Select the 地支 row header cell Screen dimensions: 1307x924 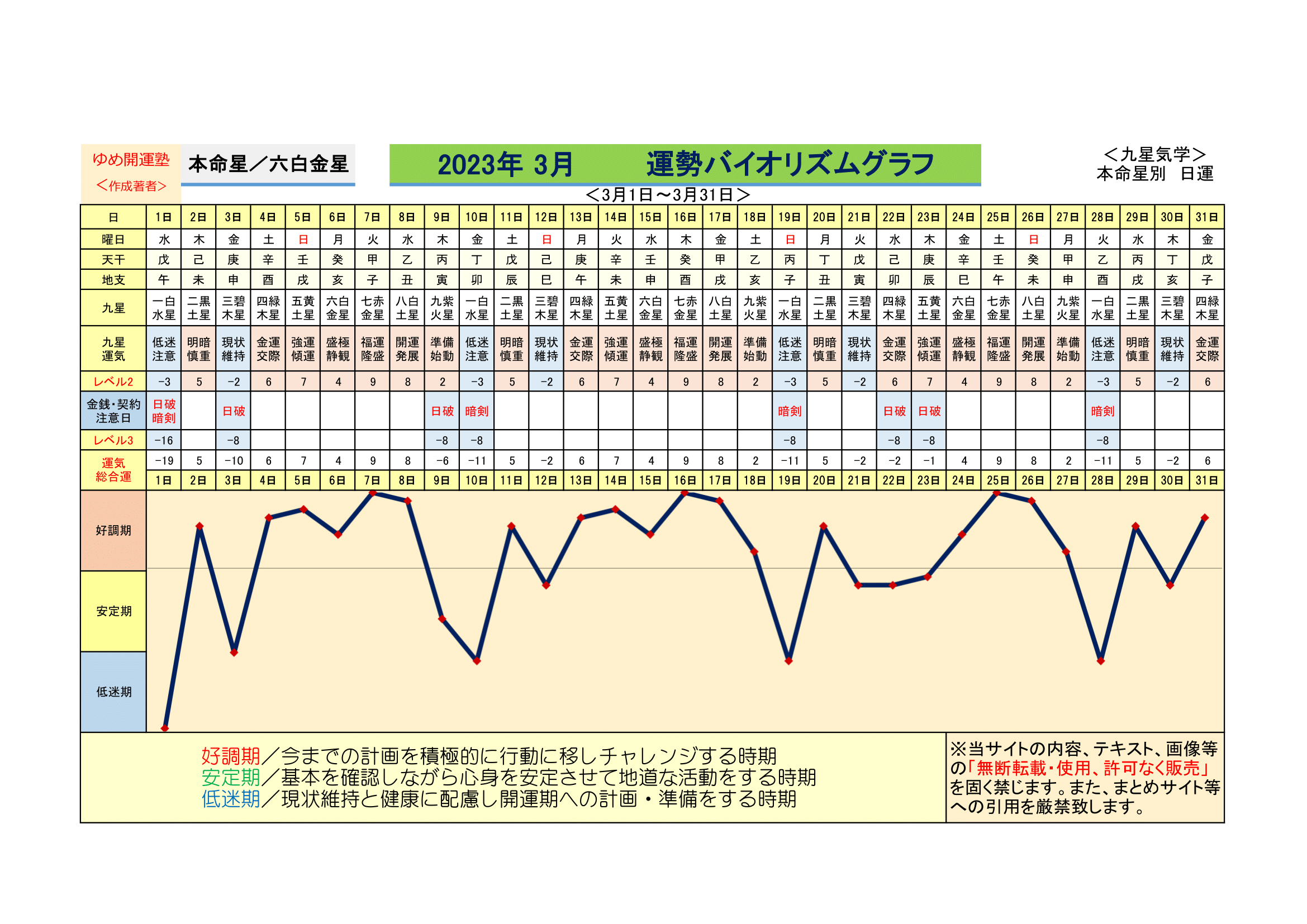tap(113, 280)
